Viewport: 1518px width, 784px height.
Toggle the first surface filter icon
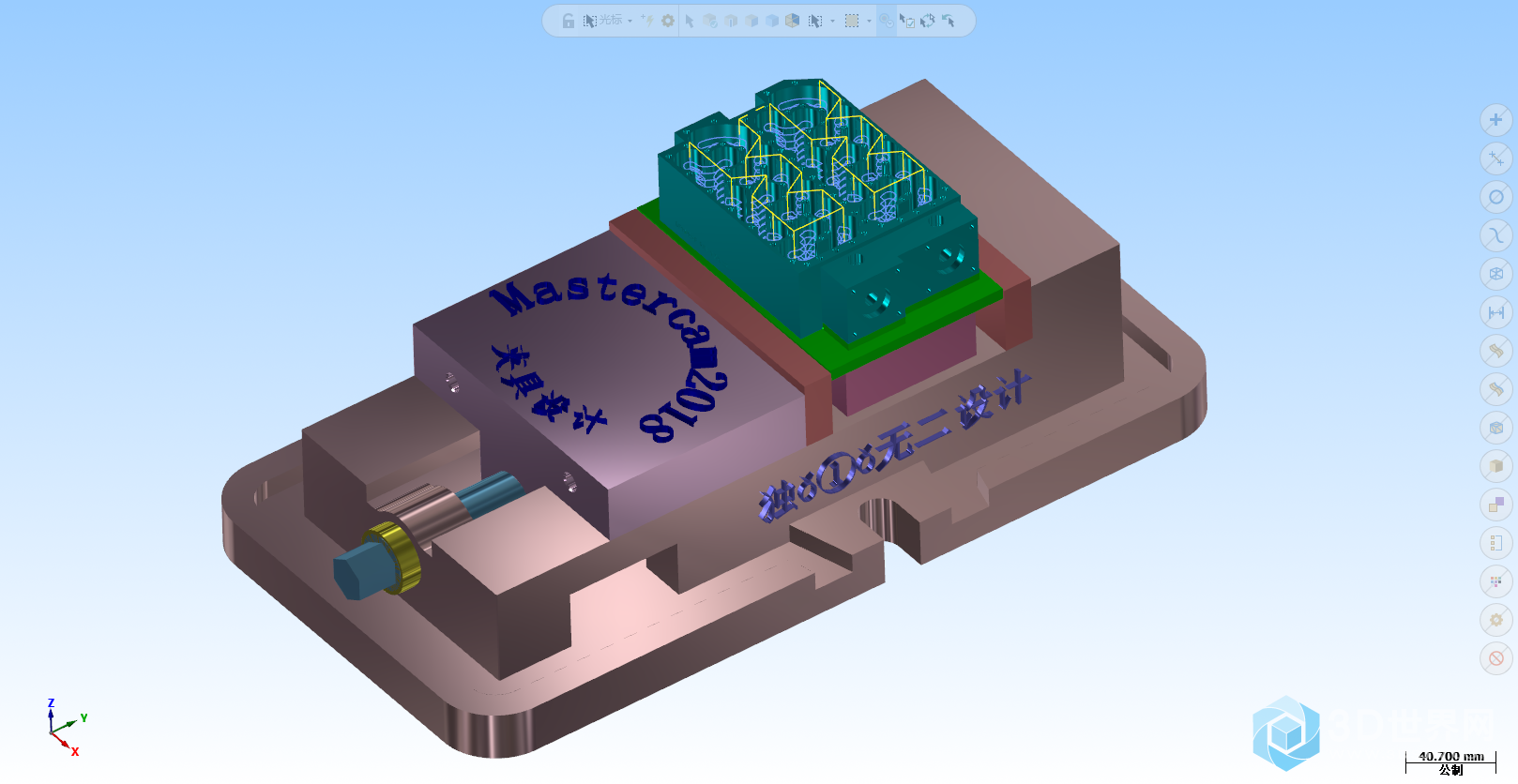(x=1496, y=351)
